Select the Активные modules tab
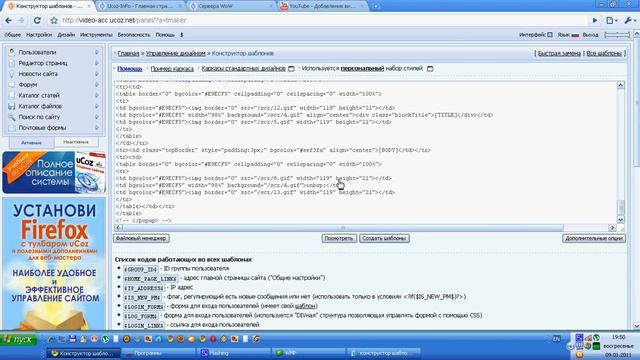 click(31, 143)
